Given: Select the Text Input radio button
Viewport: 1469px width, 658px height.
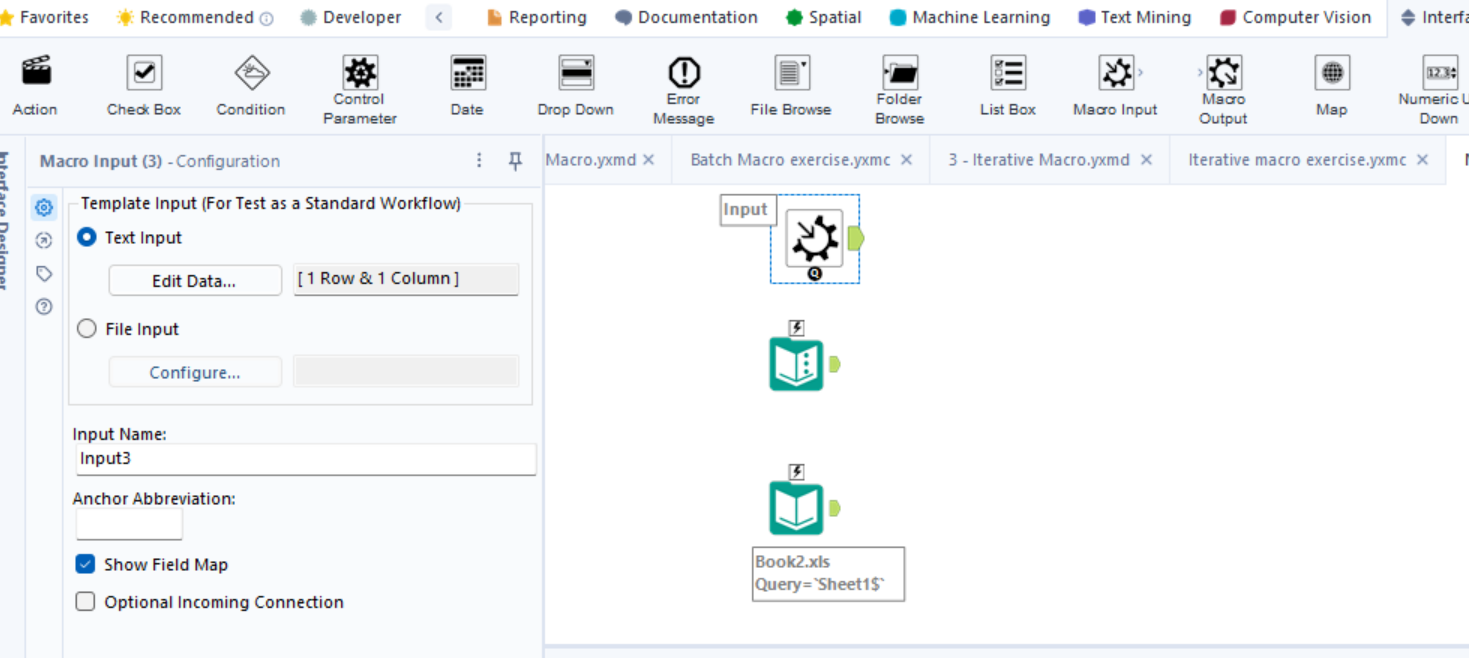Looking at the screenshot, I should coord(87,237).
